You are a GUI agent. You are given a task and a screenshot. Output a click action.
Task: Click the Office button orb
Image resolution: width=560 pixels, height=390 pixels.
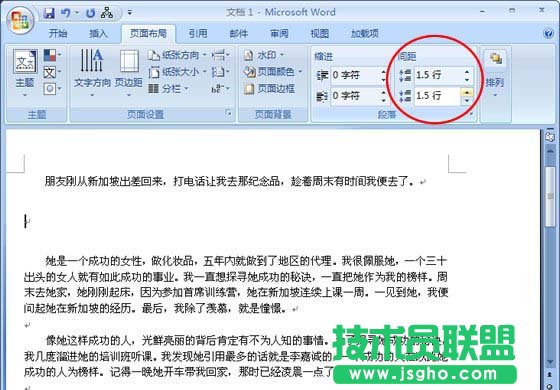pyautogui.click(x=20, y=20)
